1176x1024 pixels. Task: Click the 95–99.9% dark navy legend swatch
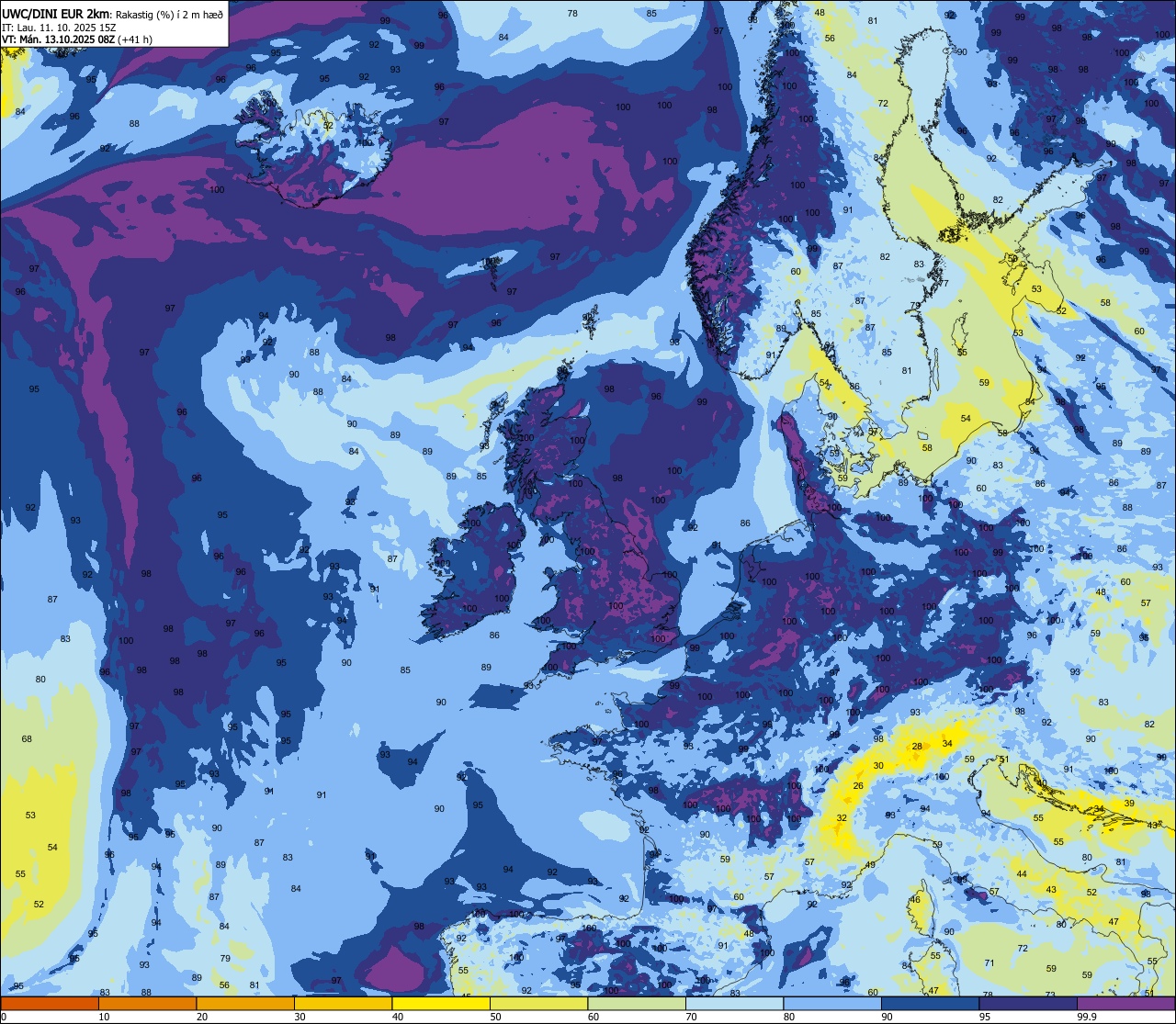[x=1028, y=1004]
